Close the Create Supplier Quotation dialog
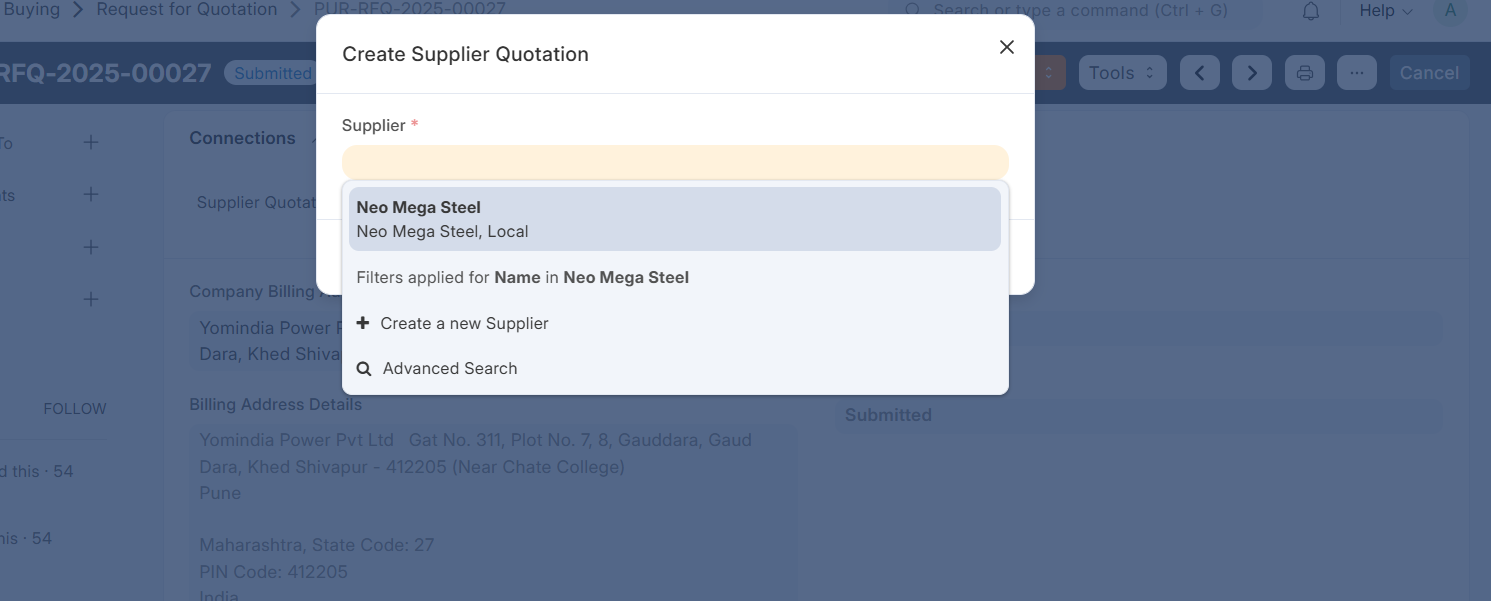The image size is (1491, 601). coord(1007,48)
